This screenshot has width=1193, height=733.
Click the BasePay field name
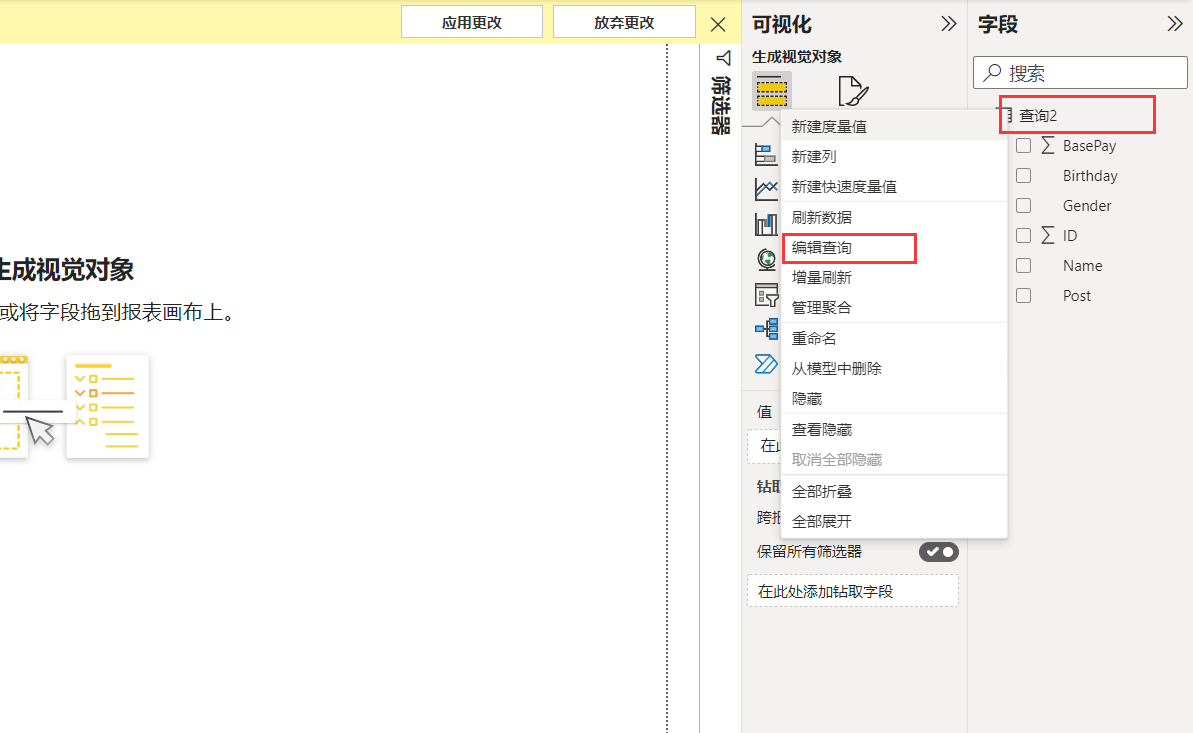pyautogui.click(x=1089, y=145)
